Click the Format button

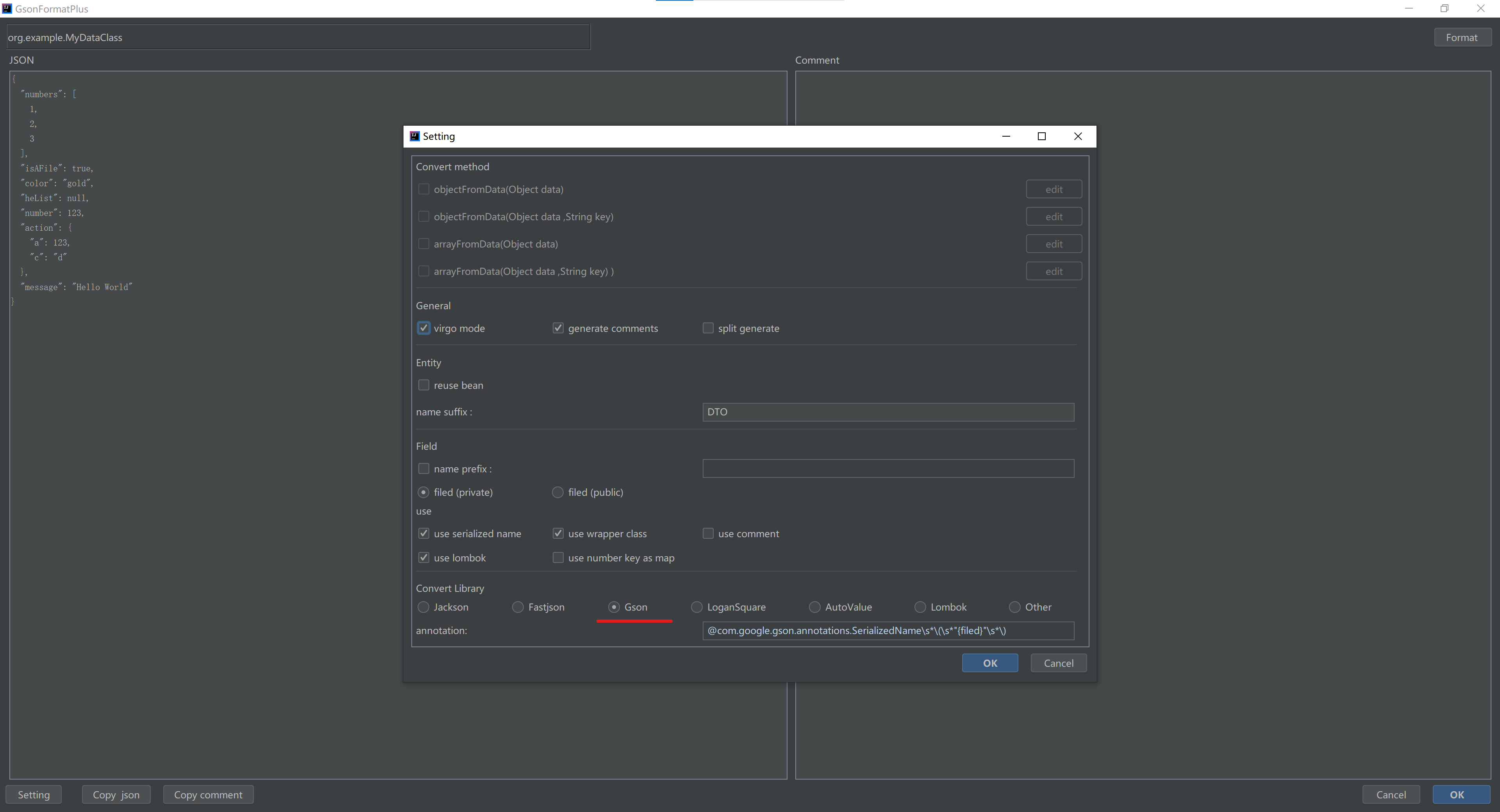(1462, 37)
